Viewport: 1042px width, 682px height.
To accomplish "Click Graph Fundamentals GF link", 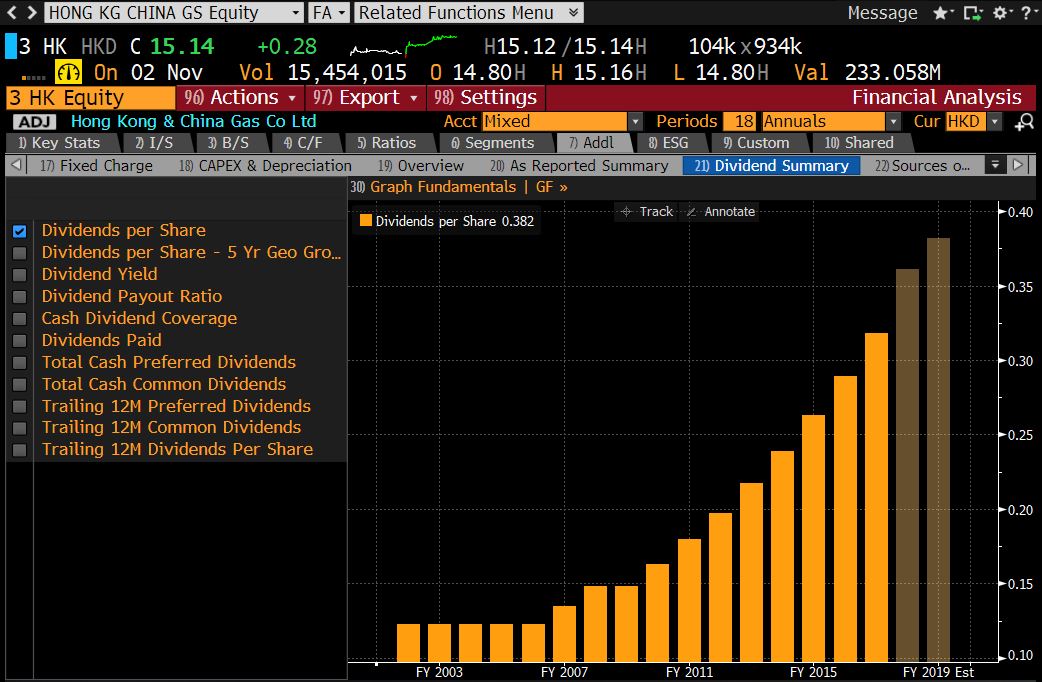I will tap(459, 187).
